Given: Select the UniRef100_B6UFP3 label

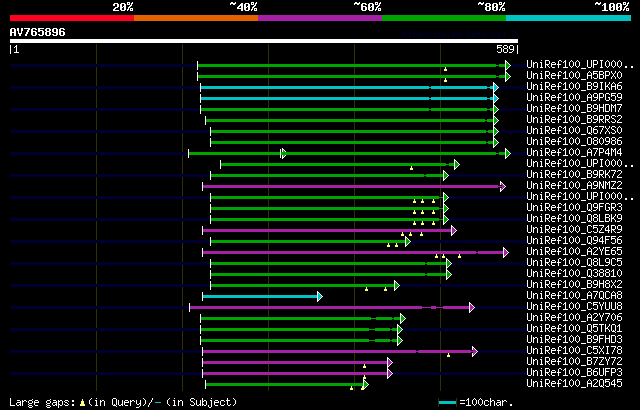Looking at the screenshot, I should coord(574,373).
